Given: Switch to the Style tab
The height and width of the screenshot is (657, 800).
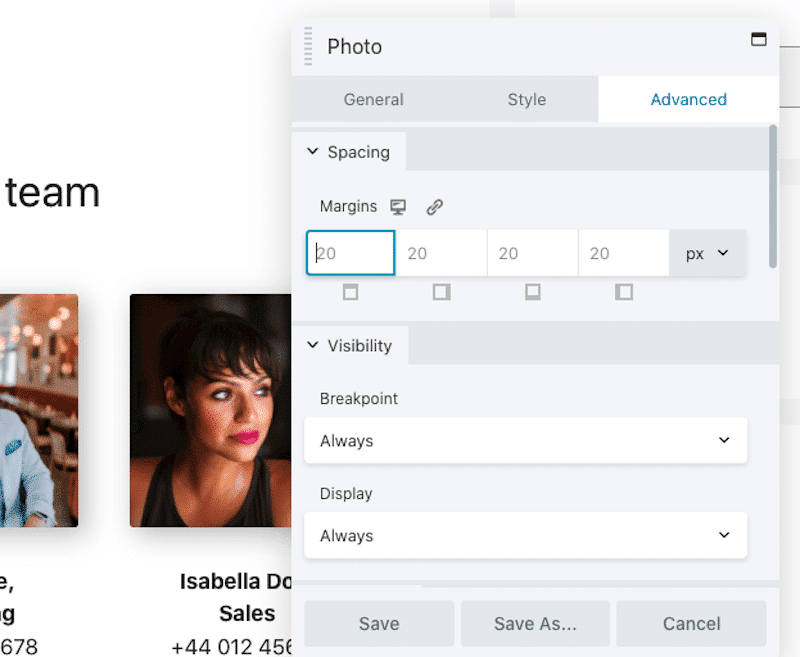Looking at the screenshot, I should point(526,100).
